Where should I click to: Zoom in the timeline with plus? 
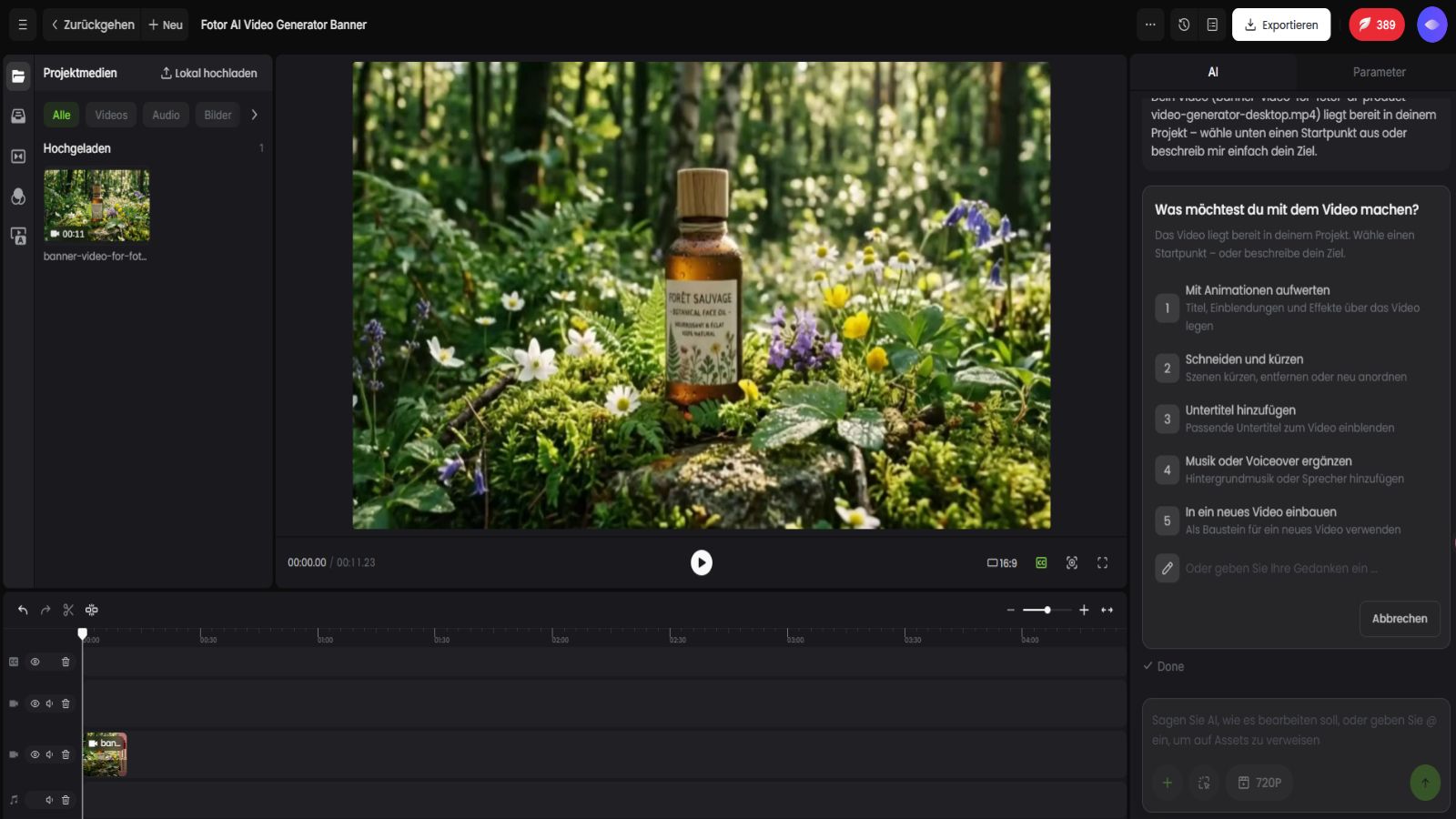1084,610
